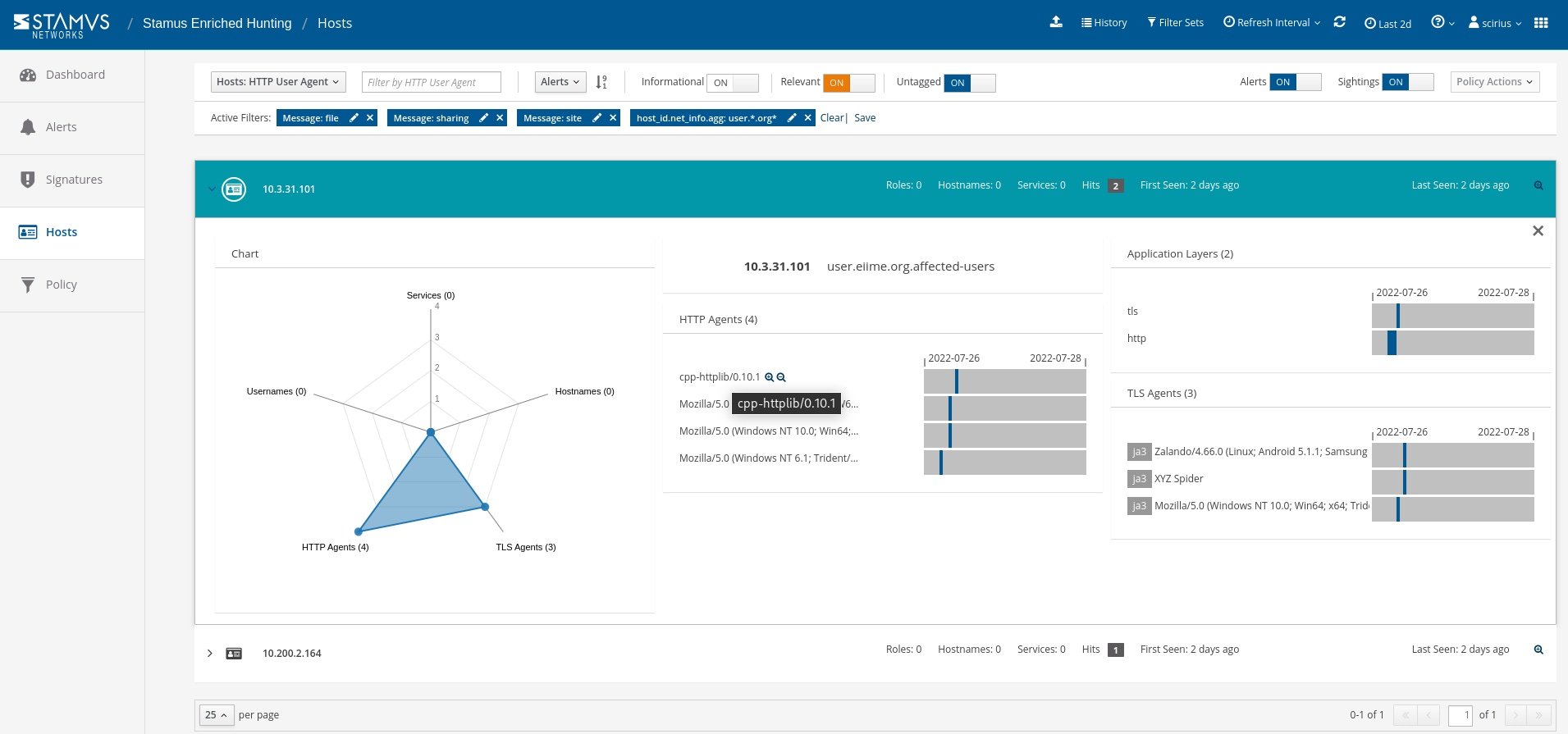
Task: Open the apps grid icon
Action: point(1541,23)
